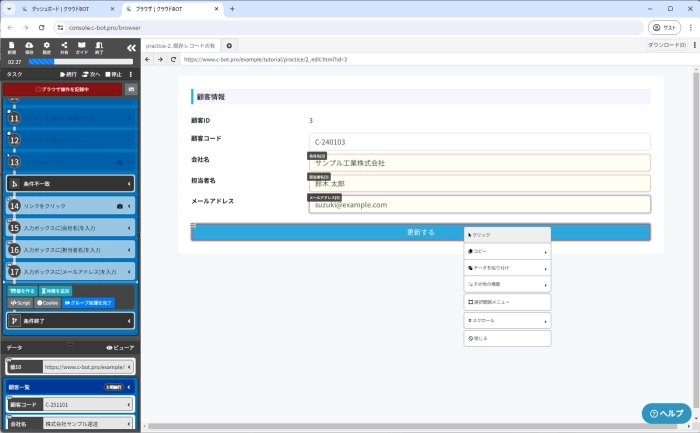Click the blue progress bar under toolbar
The image size is (700, 433).
click(x=82, y=61)
